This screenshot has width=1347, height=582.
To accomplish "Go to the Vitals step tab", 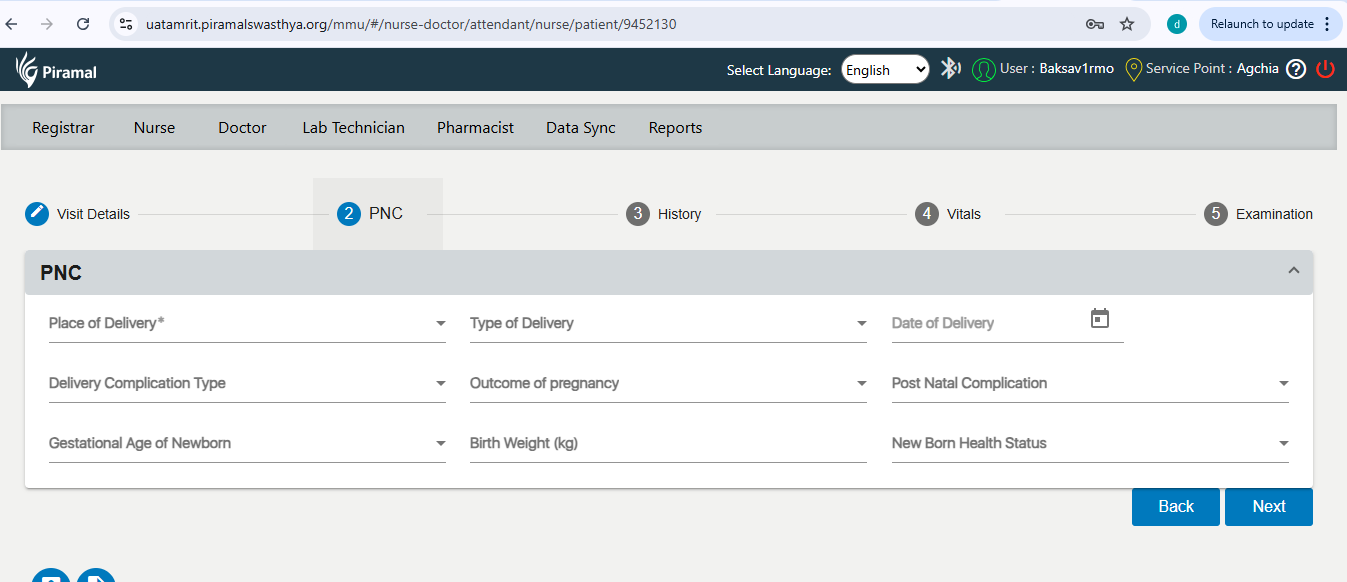I will point(949,214).
